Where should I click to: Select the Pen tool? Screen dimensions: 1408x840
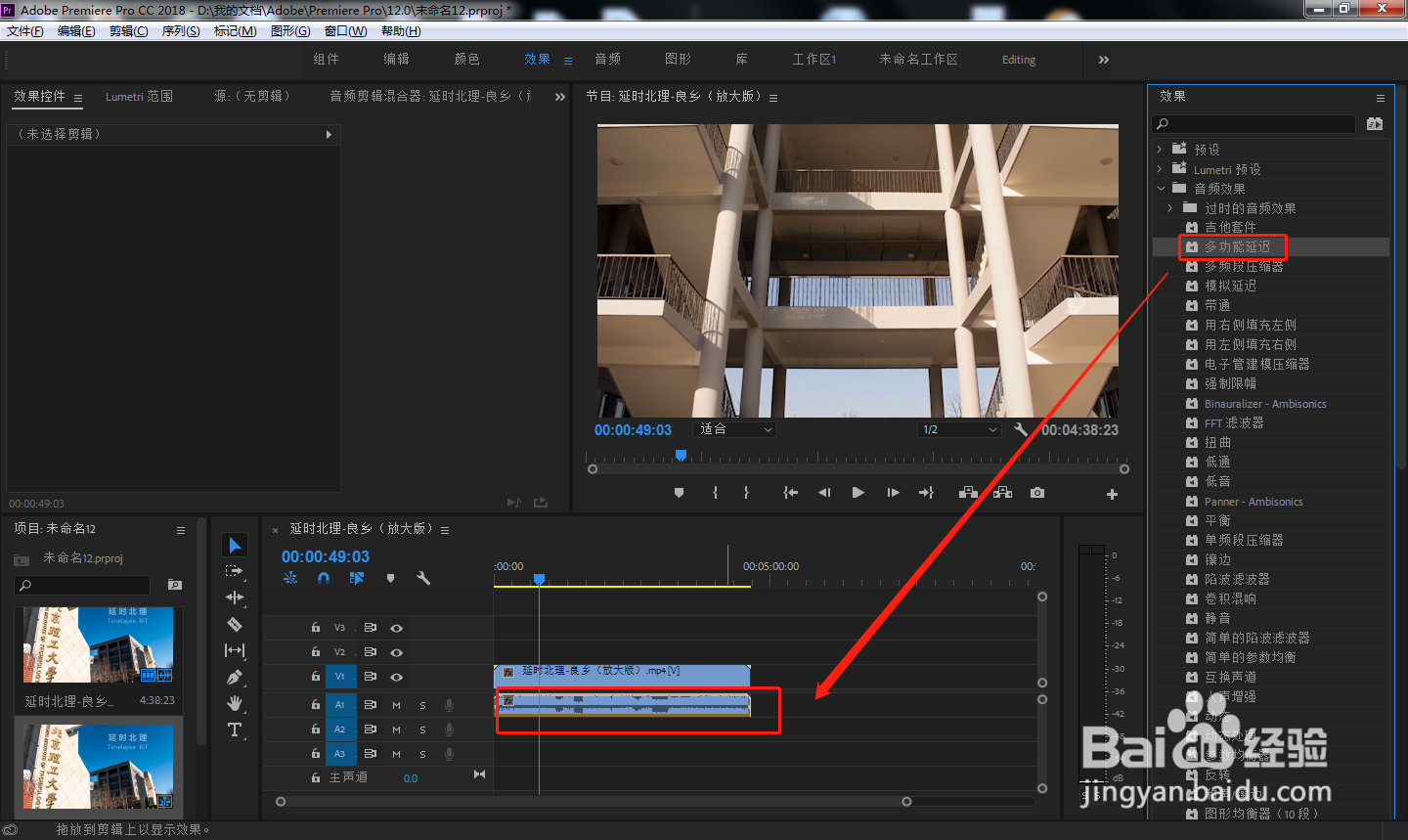click(x=235, y=677)
